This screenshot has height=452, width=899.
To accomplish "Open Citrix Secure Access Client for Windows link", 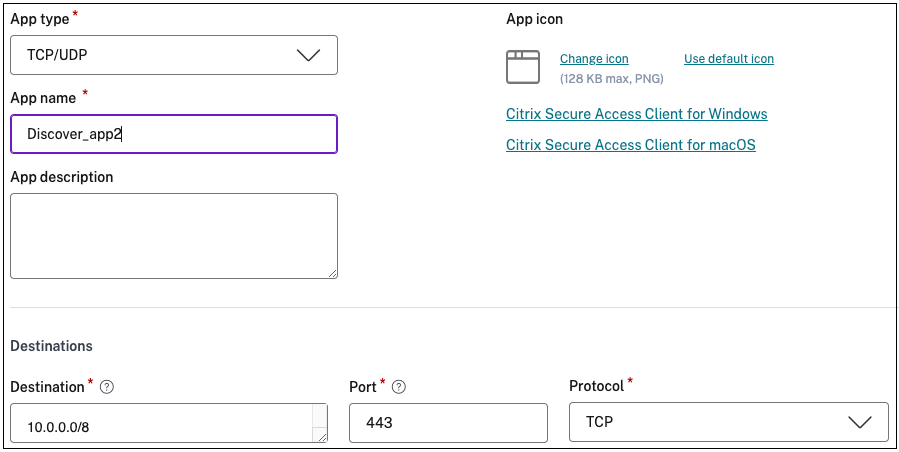I will [x=636, y=114].
